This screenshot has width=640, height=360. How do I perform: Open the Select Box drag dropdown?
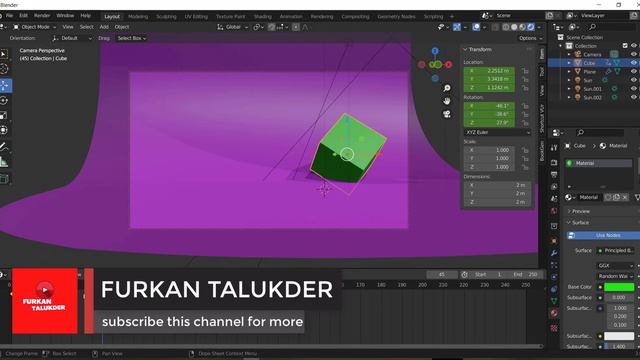click(131, 38)
